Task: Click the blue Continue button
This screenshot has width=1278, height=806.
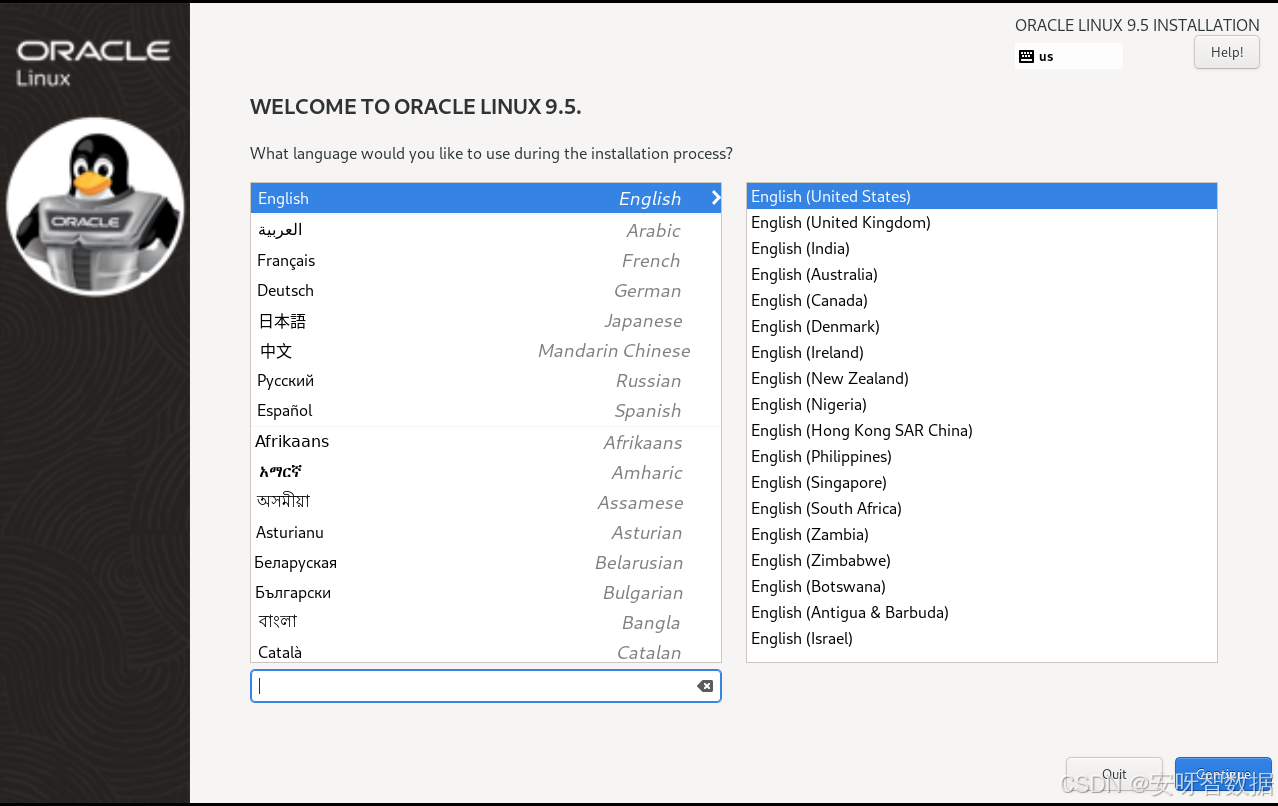Action: [1223, 774]
